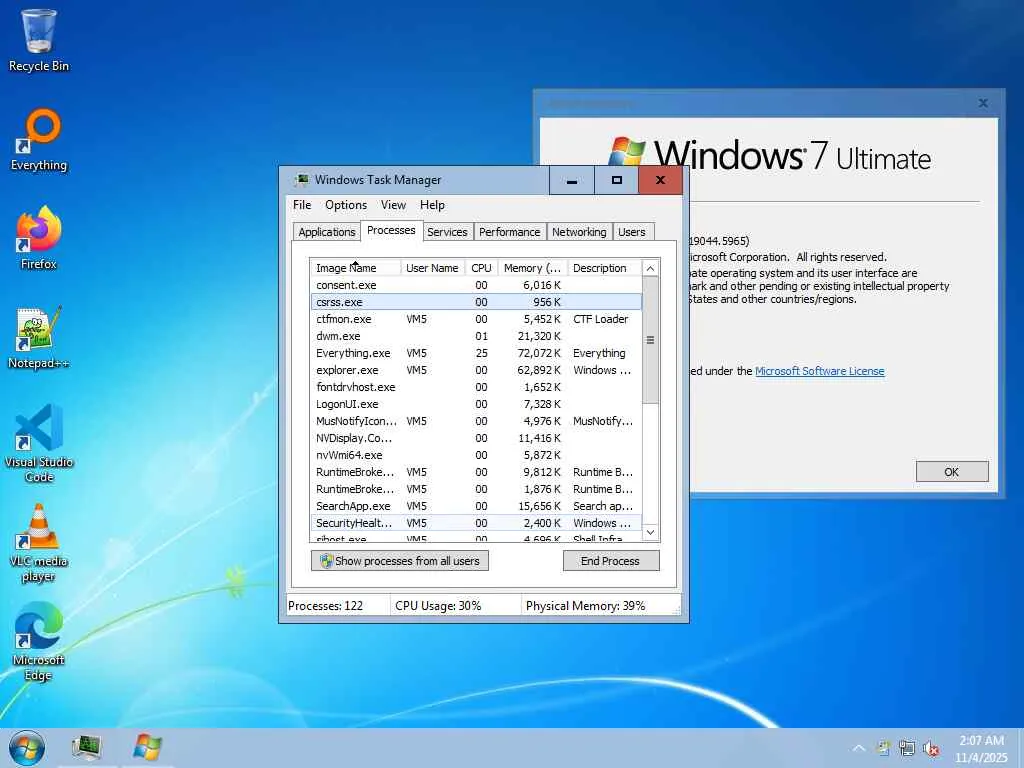Maximize the Task Manager window
Image resolution: width=1024 pixels, height=768 pixels.
[x=616, y=180]
